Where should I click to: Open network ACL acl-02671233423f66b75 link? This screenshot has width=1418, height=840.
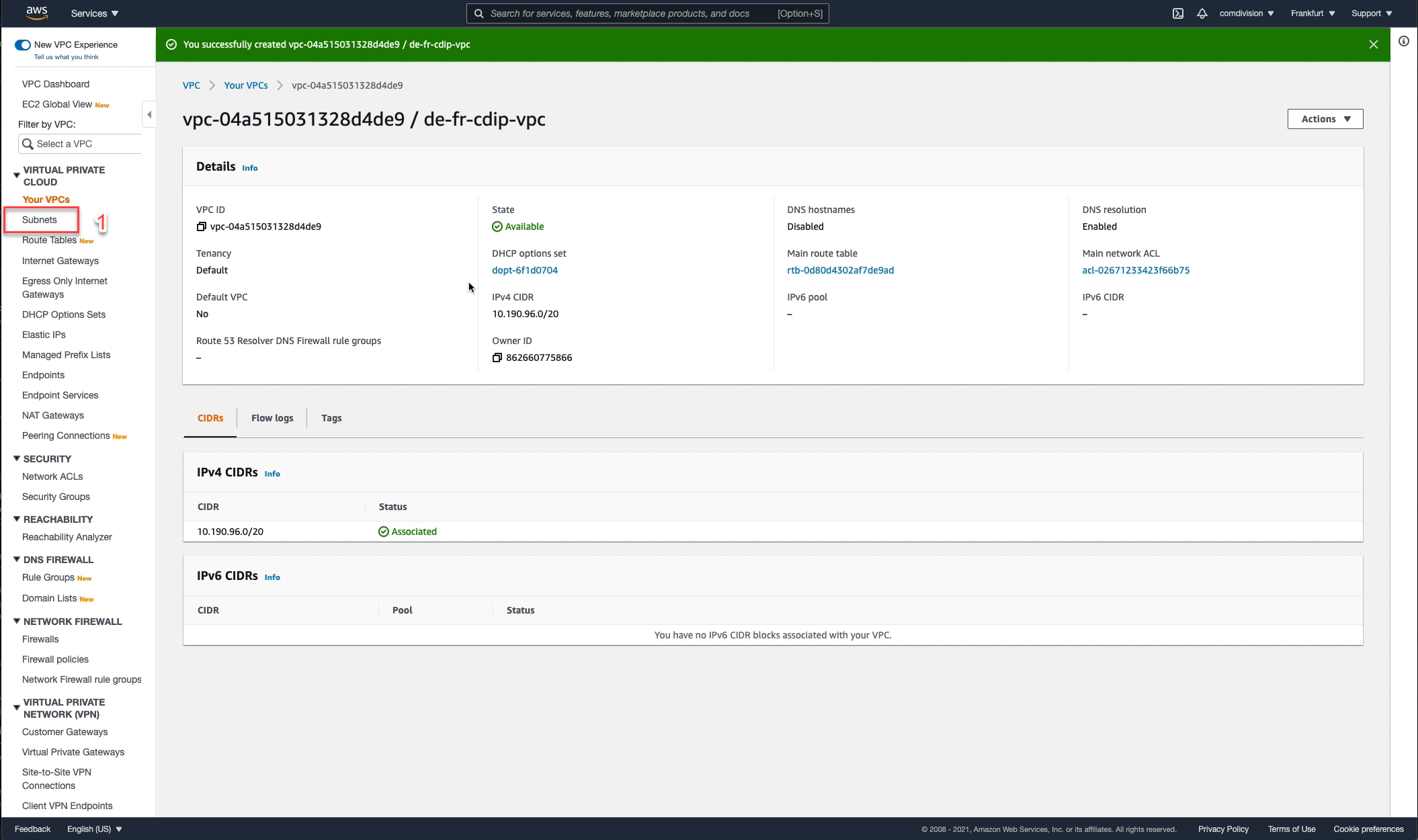pyautogui.click(x=1136, y=270)
